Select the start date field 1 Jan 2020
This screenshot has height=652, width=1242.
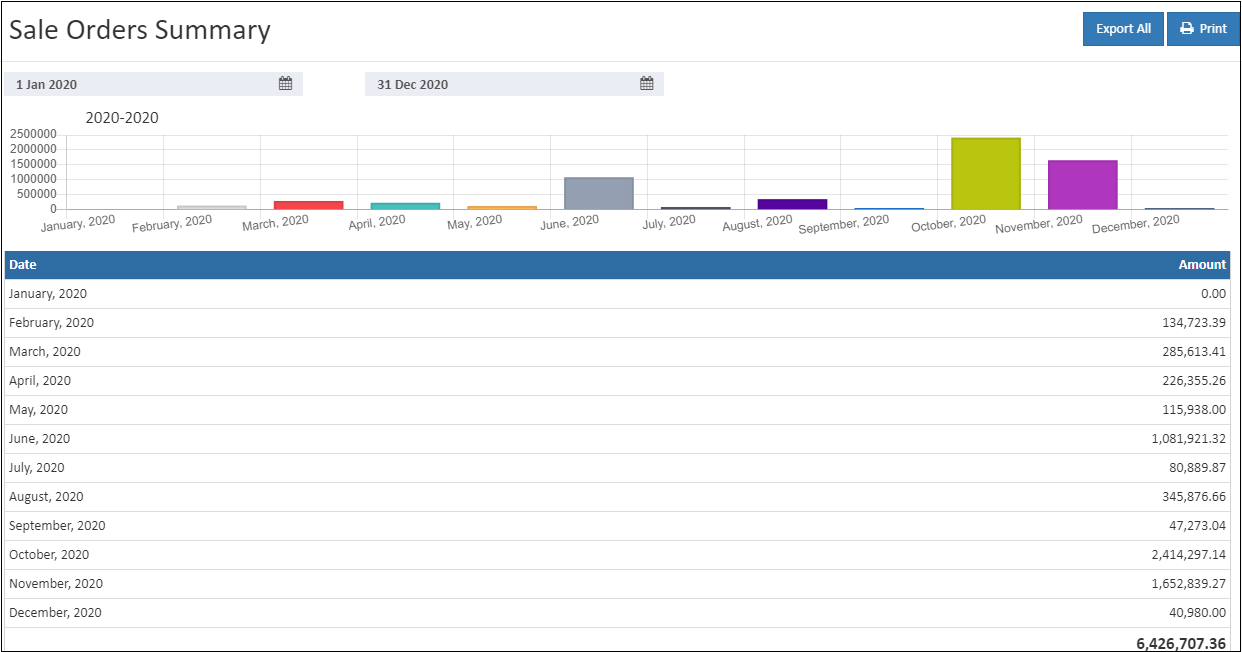[x=153, y=84]
